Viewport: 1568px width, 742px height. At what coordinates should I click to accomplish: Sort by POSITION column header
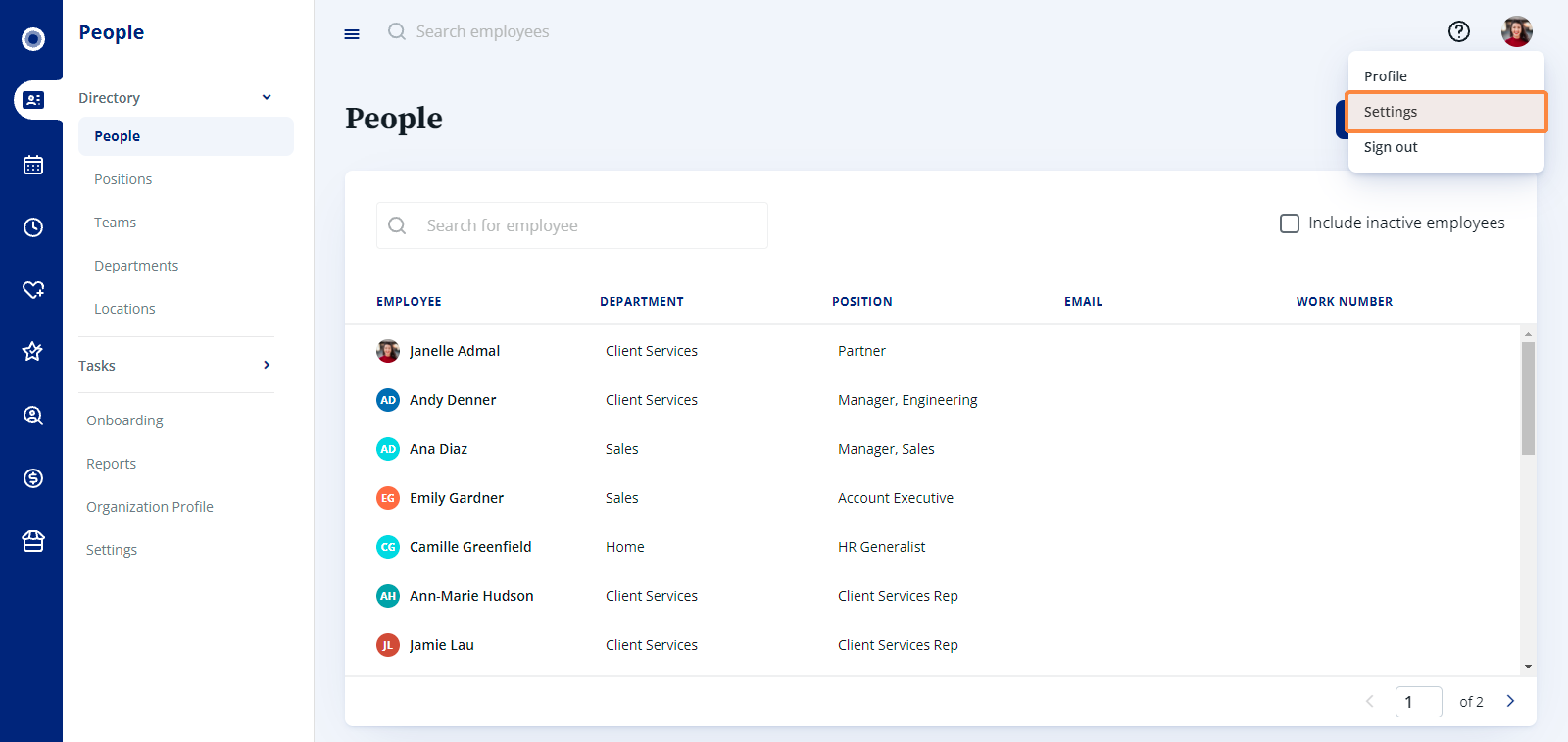tap(862, 301)
